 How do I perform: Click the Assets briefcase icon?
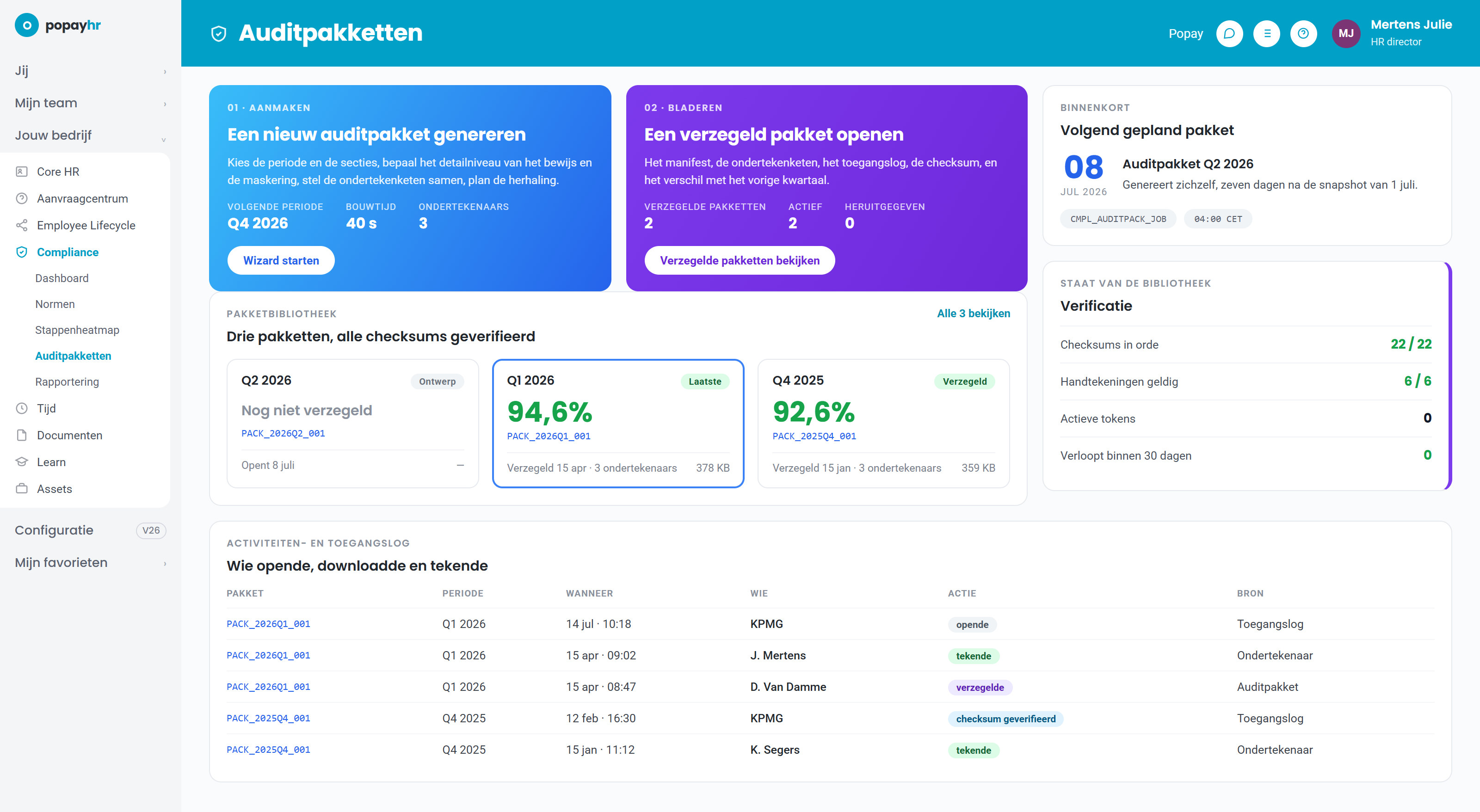point(22,489)
